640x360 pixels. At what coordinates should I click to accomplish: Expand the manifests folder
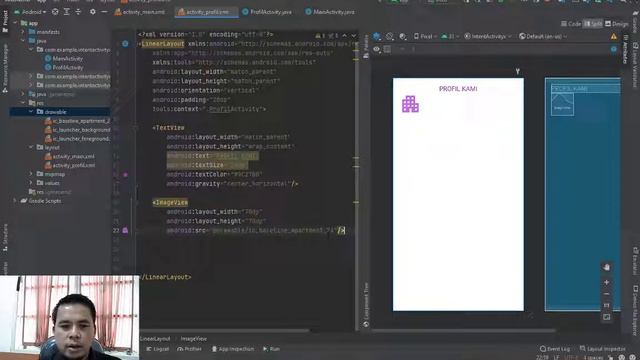pos(23,32)
